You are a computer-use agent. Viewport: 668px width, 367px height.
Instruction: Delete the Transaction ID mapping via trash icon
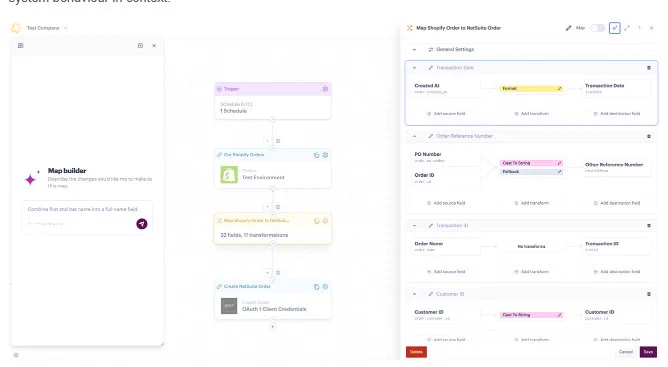649,225
